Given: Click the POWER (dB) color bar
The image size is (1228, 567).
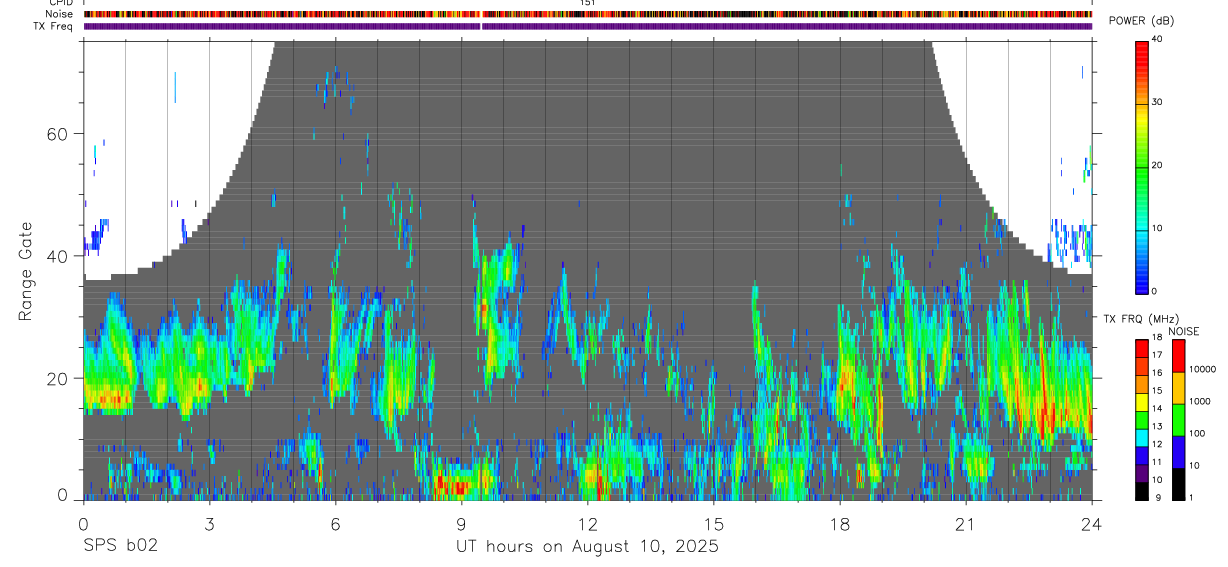Looking at the screenshot, I should pyautogui.click(x=1142, y=166).
